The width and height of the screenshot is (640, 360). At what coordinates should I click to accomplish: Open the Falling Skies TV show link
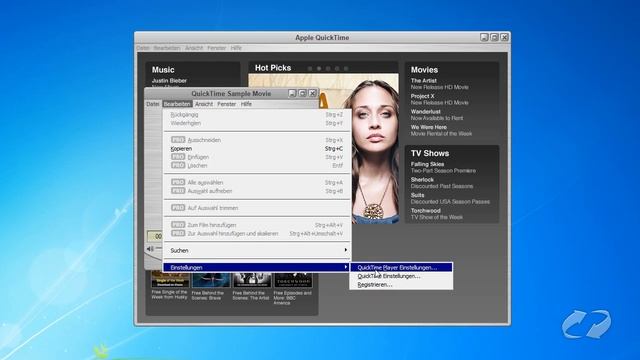pos(427,164)
